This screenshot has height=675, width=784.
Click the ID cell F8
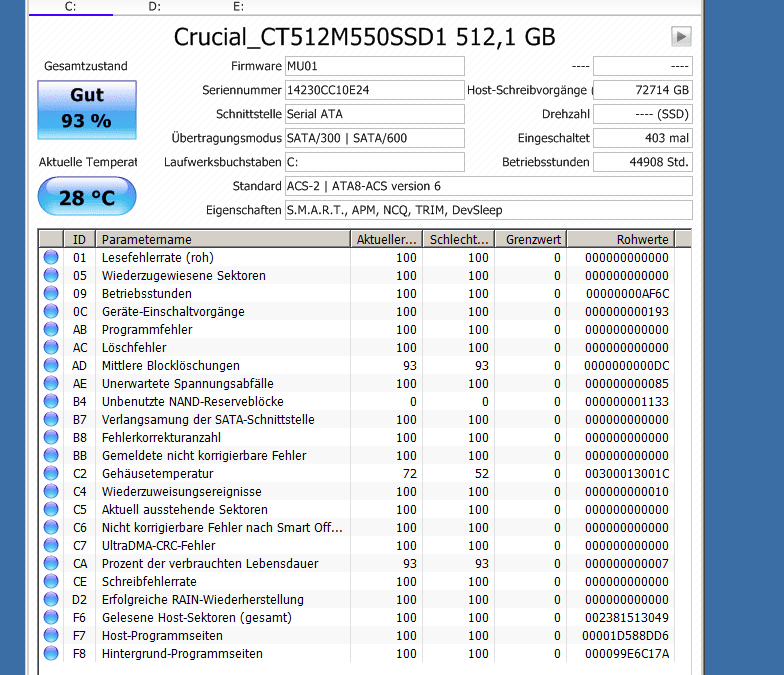pos(80,654)
